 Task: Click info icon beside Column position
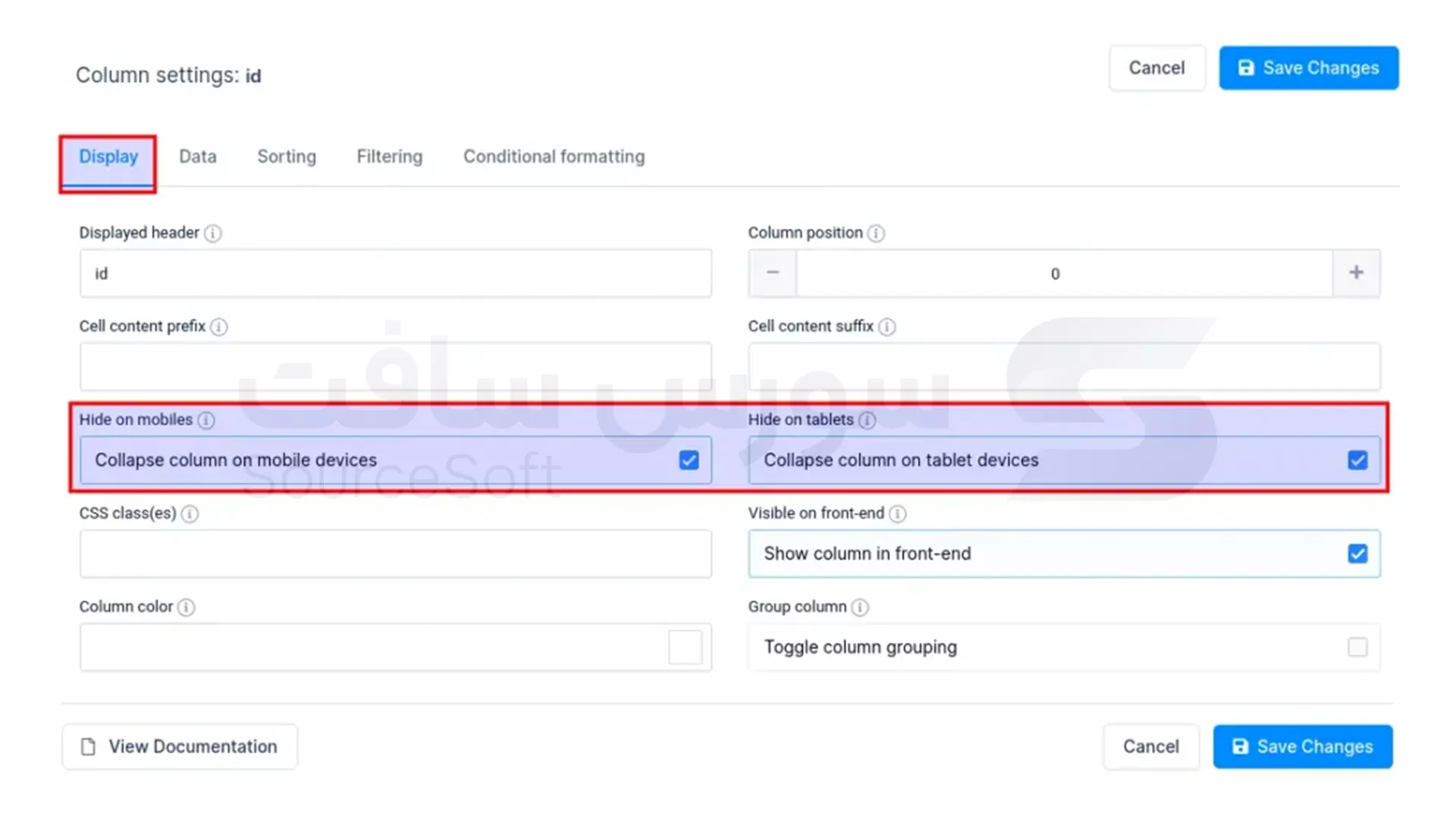point(876,234)
